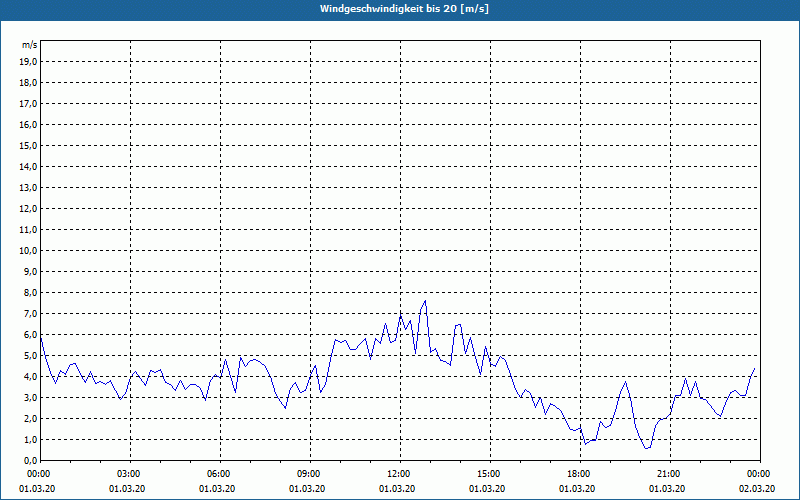
Task: Click the '01.03.20' date under 03:00
Action: 127,489
